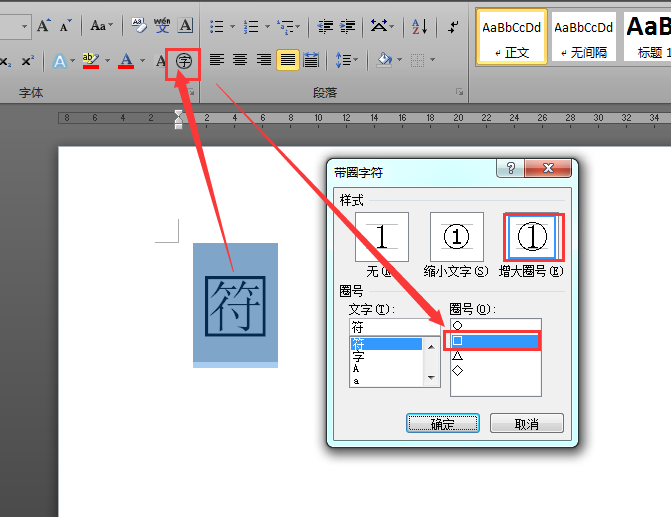Click the Decrease Indent icon
This screenshot has height=517, width=671.
325,27
